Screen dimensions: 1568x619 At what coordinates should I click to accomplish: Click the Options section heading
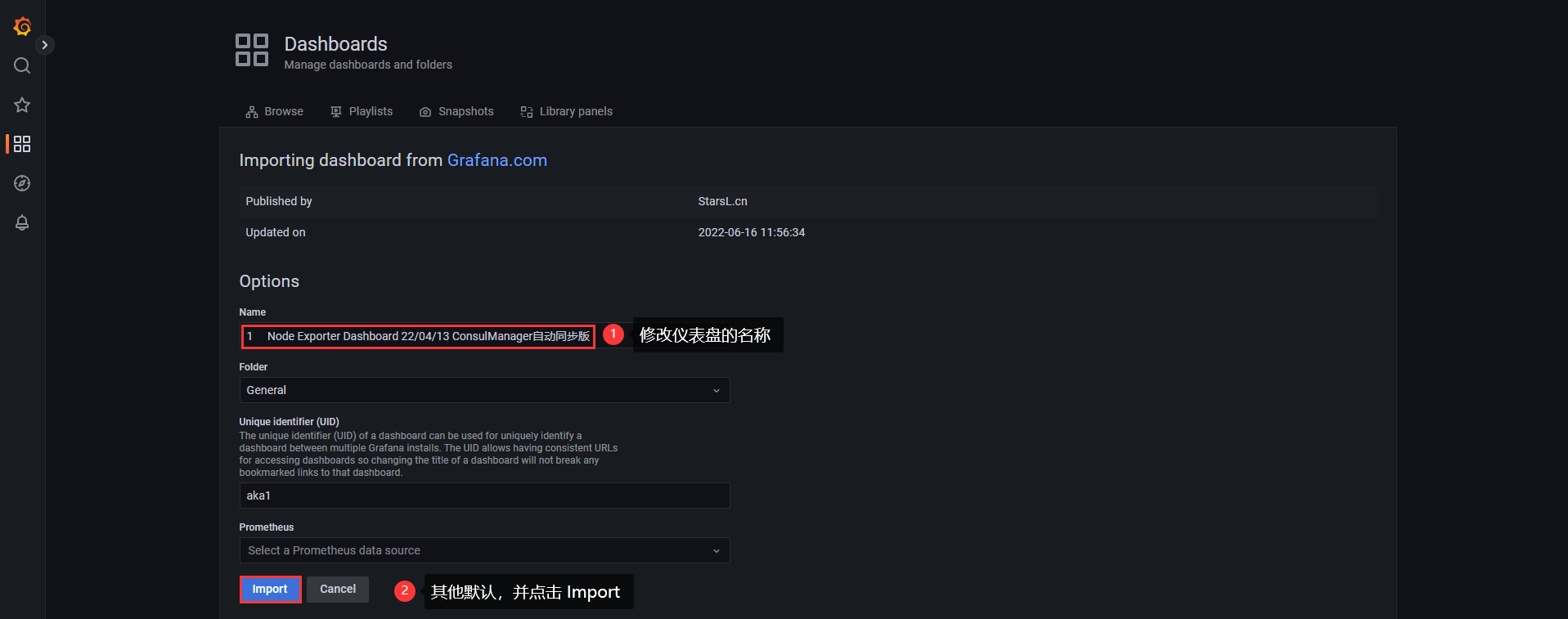[x=269, y=281]
